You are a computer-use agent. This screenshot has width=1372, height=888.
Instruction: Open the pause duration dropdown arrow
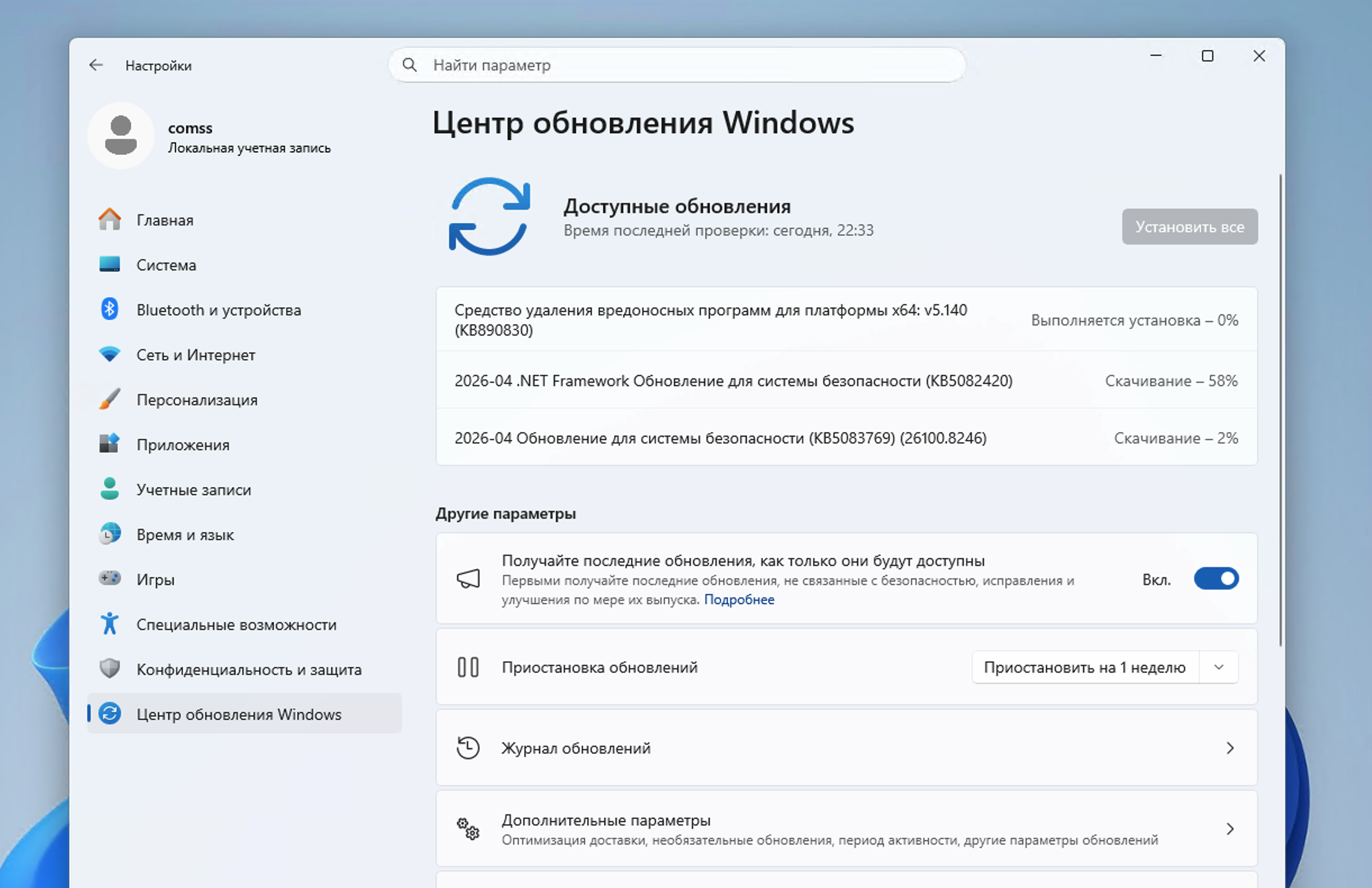coord(1219,667)
